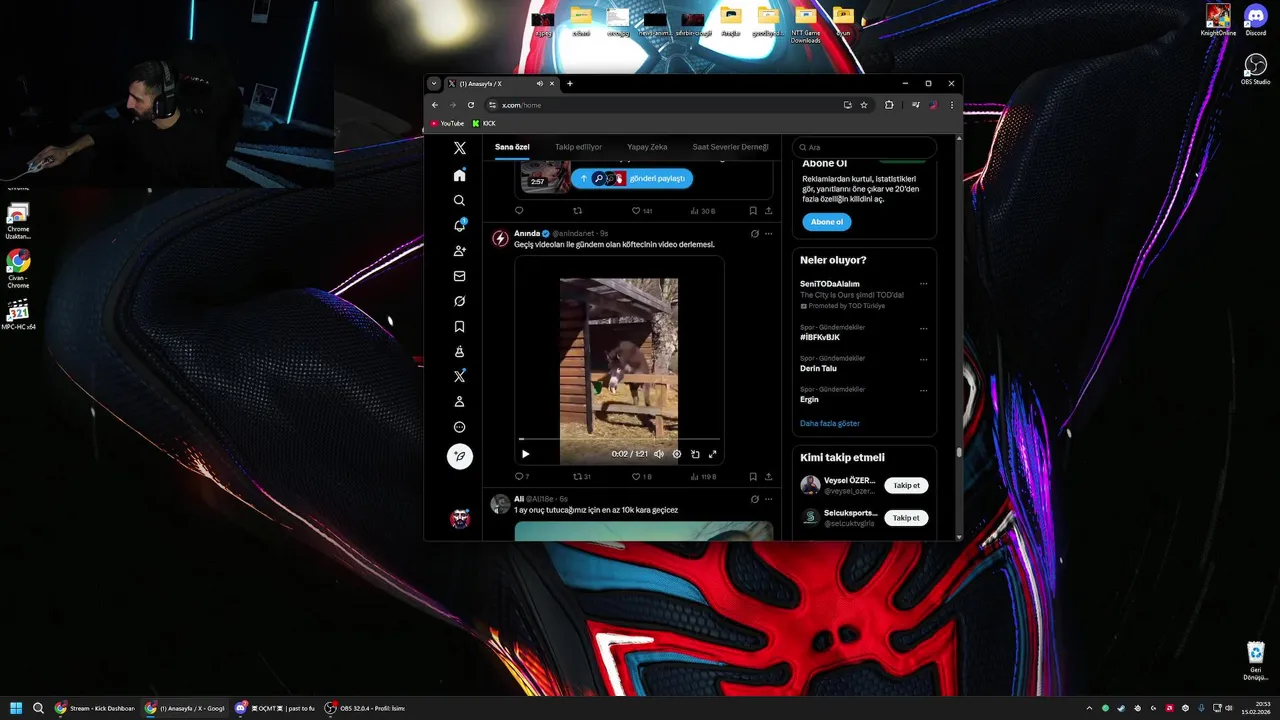This screenshot has width=1280, height=720.
Task: Reply to the upper post with 141 likes
Action: click(519, 211)
